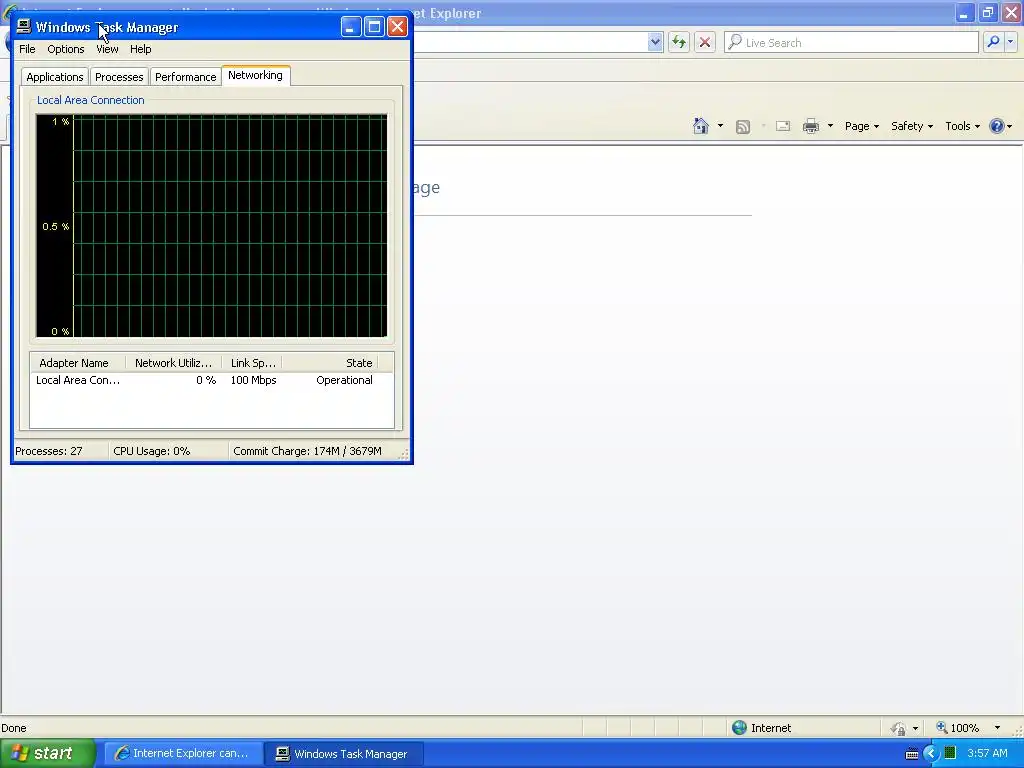Click the green CPU usage tray icon
Viewport: 1024px width, 768px height.
pyautogui.click(x=950, y=753)
